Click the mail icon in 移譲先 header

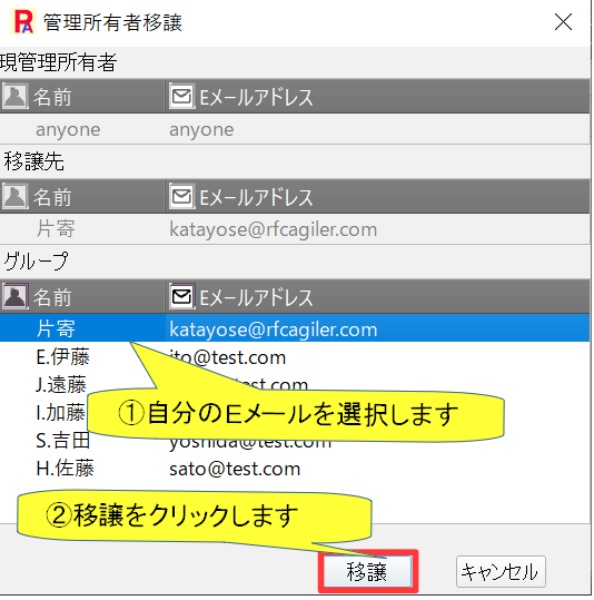point(182,196)
